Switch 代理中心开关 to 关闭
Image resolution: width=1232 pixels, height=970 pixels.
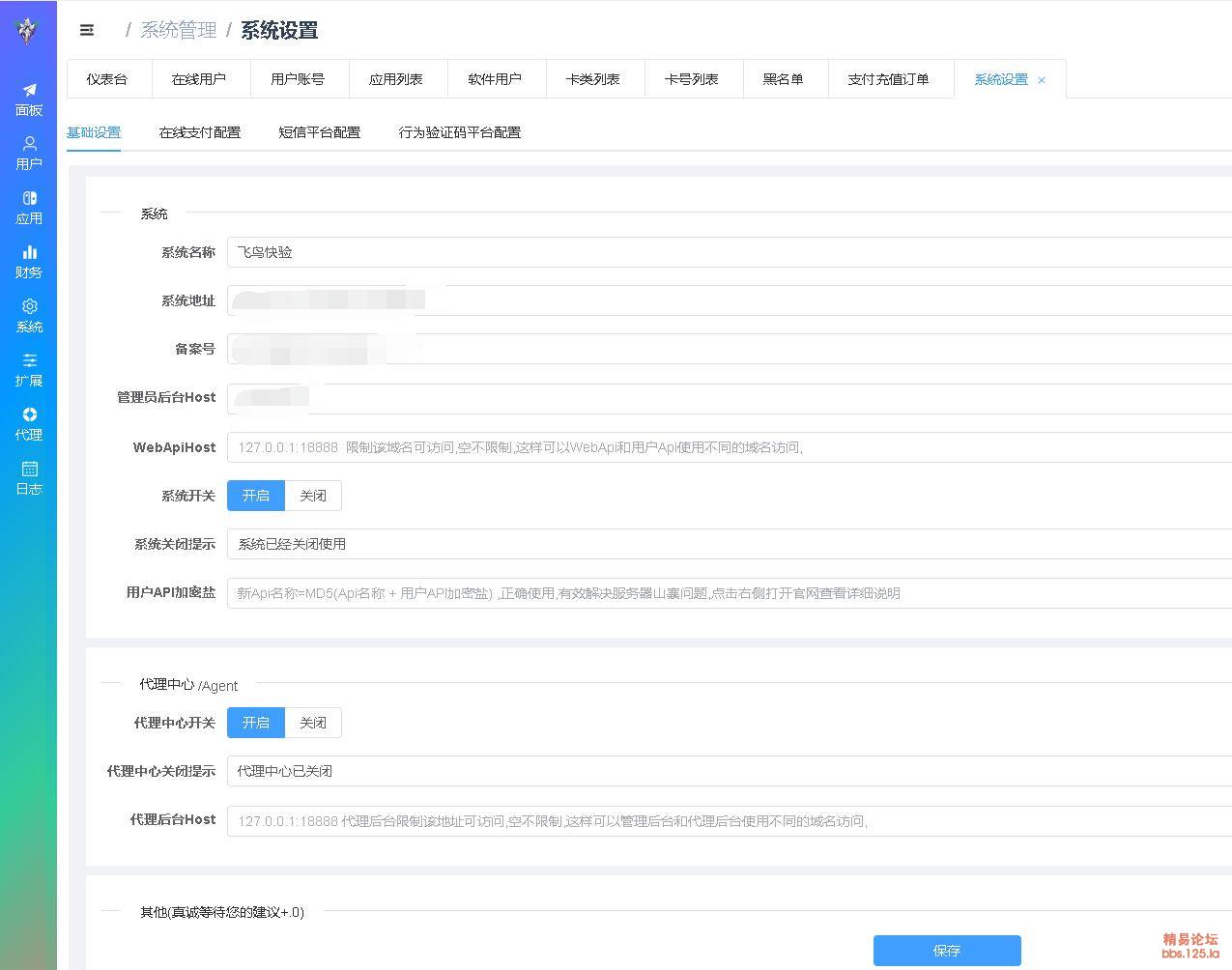(313, 723)
